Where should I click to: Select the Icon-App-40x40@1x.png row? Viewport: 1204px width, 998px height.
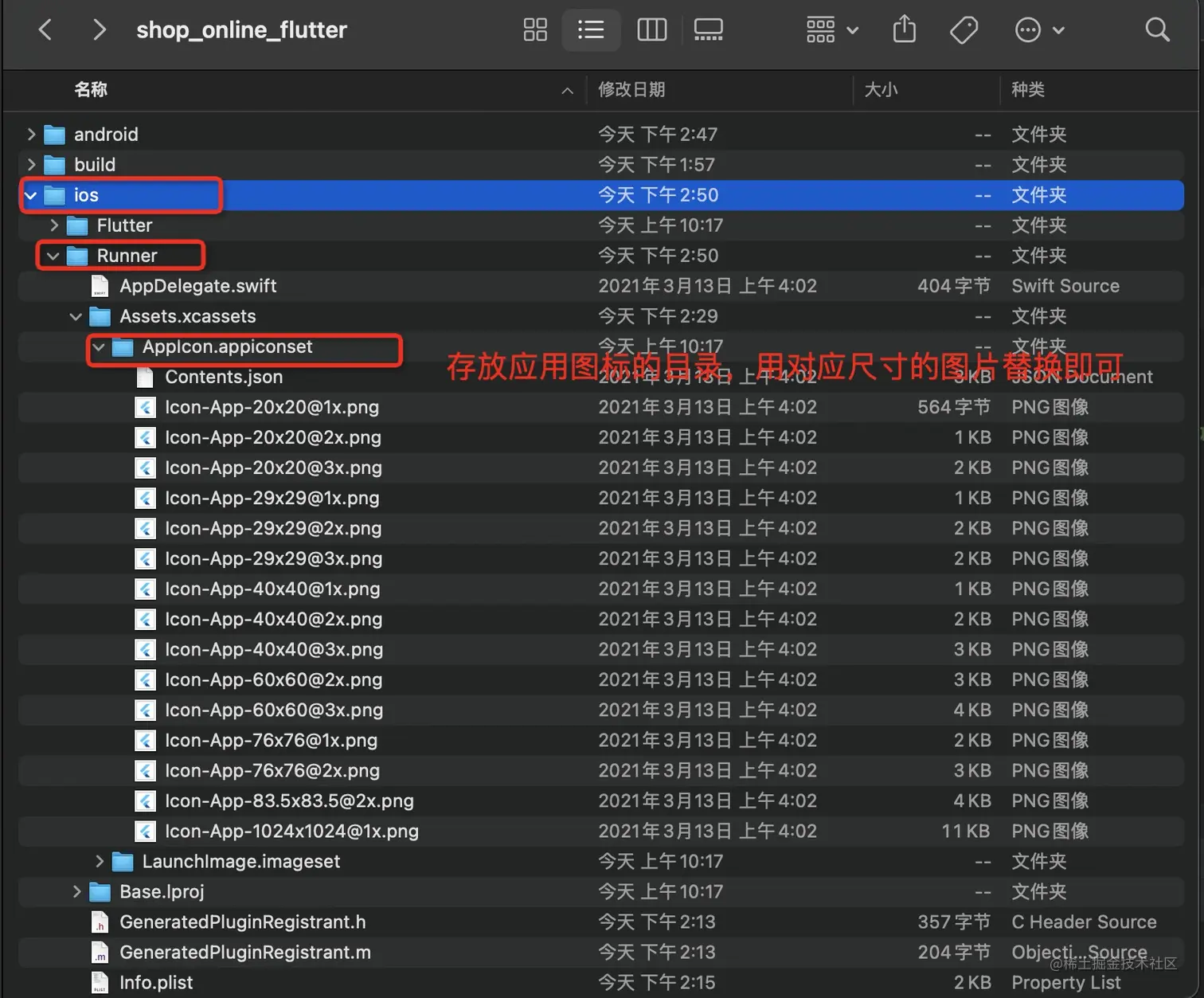(601, 589)
